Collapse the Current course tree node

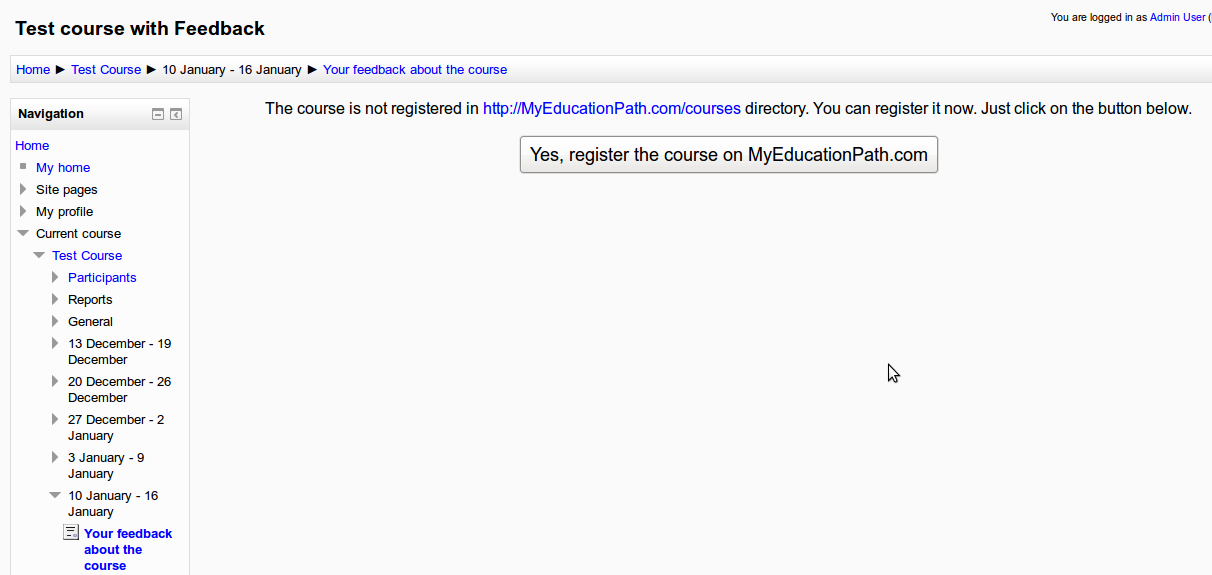coord(24,233)
